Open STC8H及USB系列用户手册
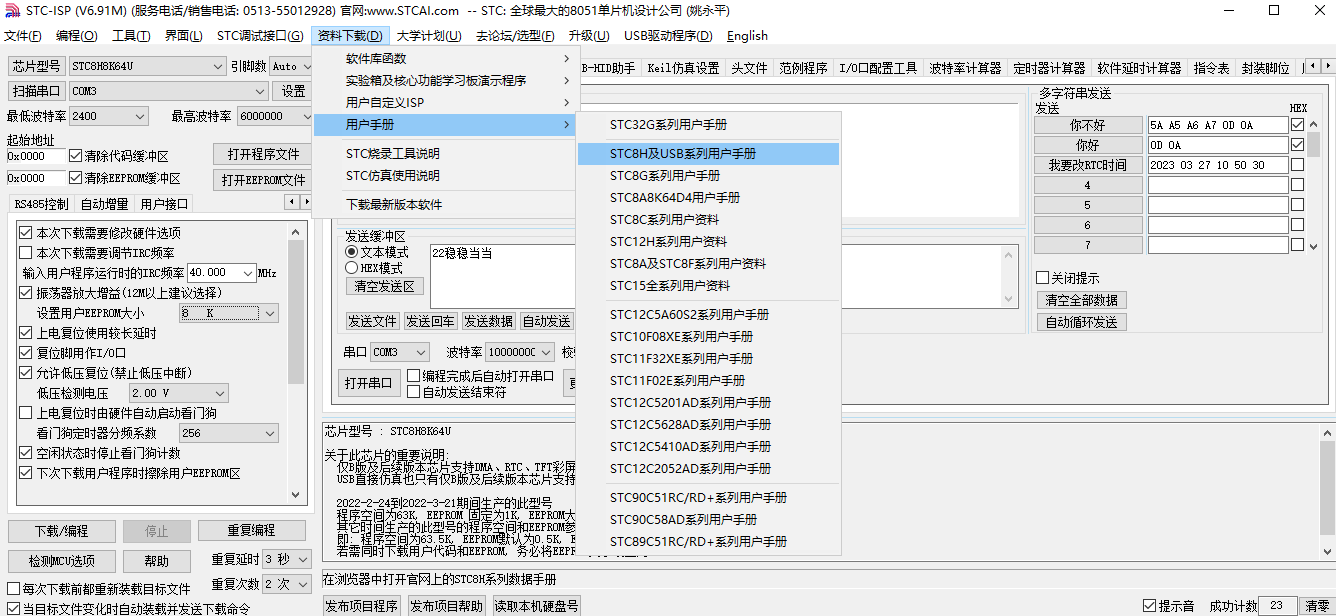1336x616 pixels. pos(708,154)
